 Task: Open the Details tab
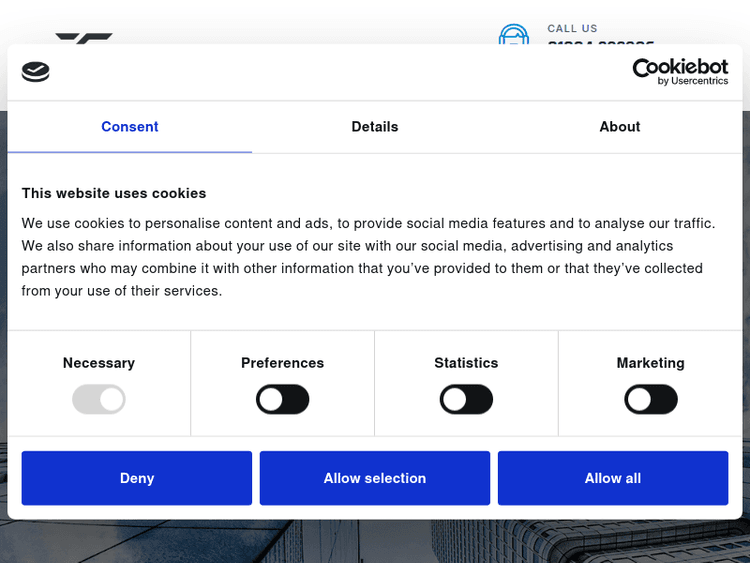click(x=375, y=127)
